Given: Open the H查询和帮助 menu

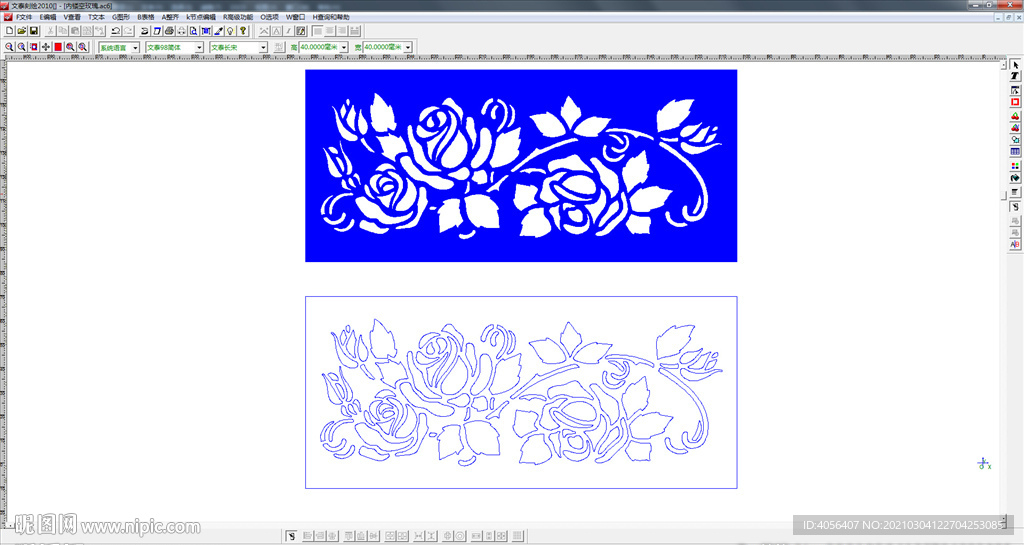Looking at the screenshot, I should (331, 17).
